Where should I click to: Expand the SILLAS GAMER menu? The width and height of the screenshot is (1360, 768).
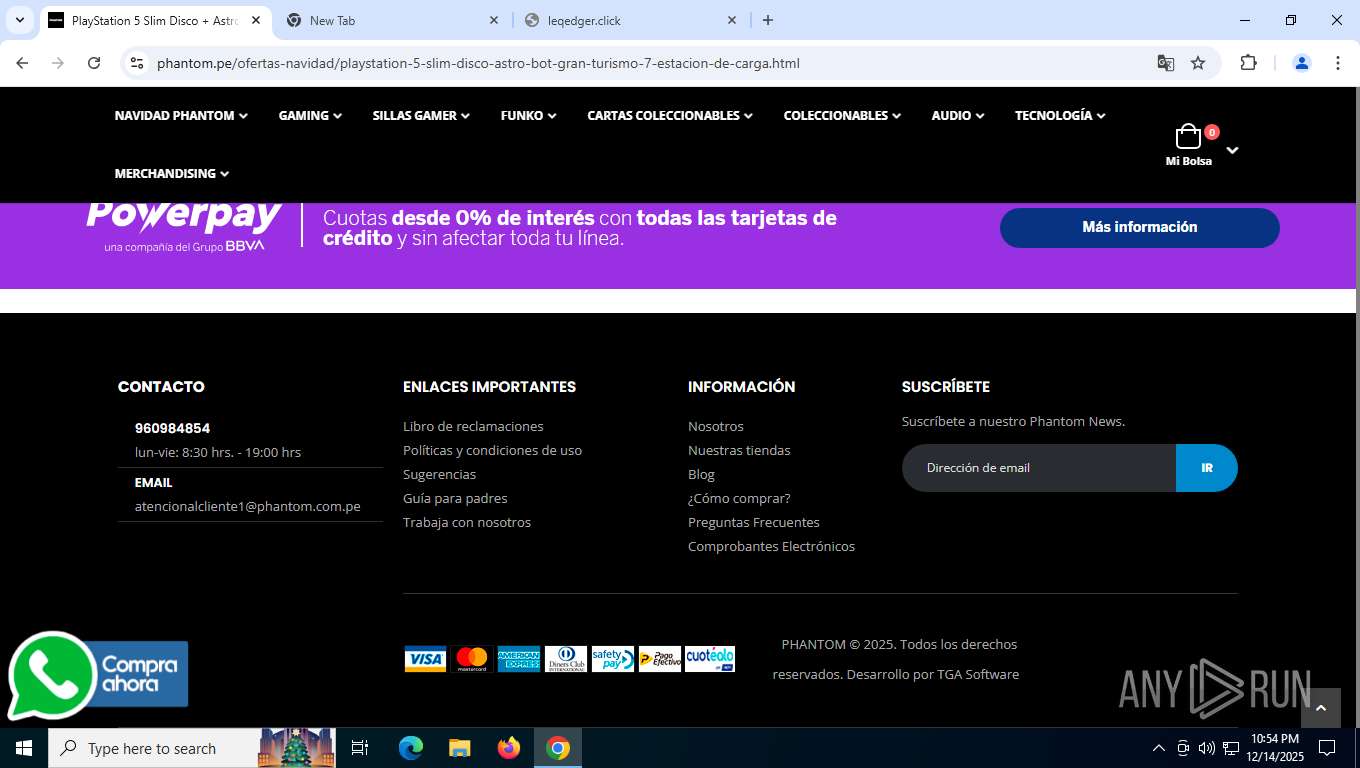pos(421,116)
